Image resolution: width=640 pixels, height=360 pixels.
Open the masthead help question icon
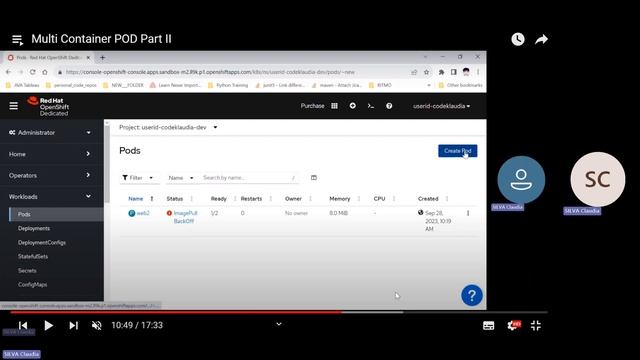[389, 106]
